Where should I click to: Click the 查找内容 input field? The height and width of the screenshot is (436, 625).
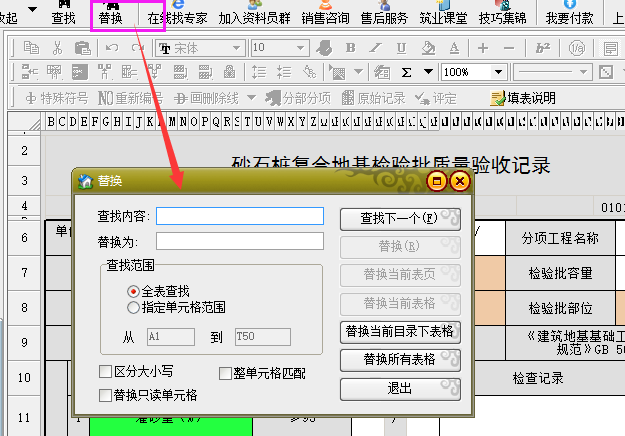click(240, 216)
